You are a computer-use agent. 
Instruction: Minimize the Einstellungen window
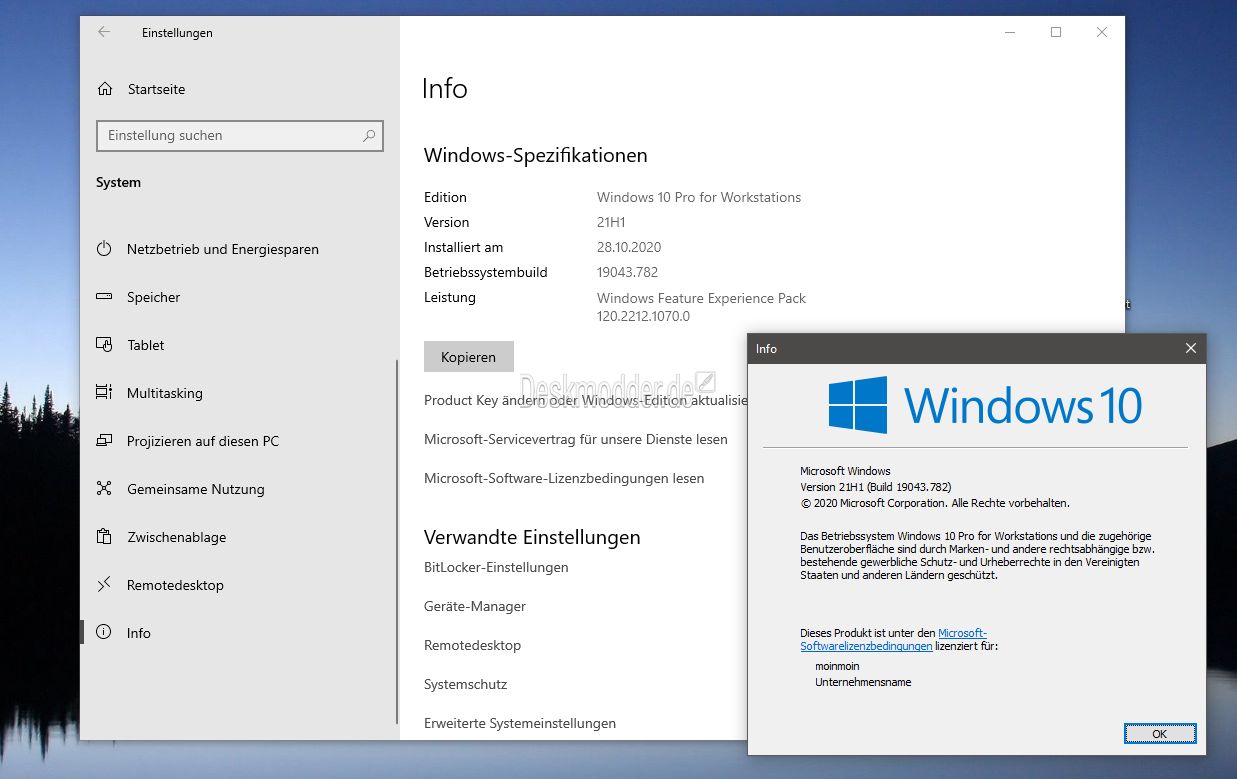coord(1010,32)
